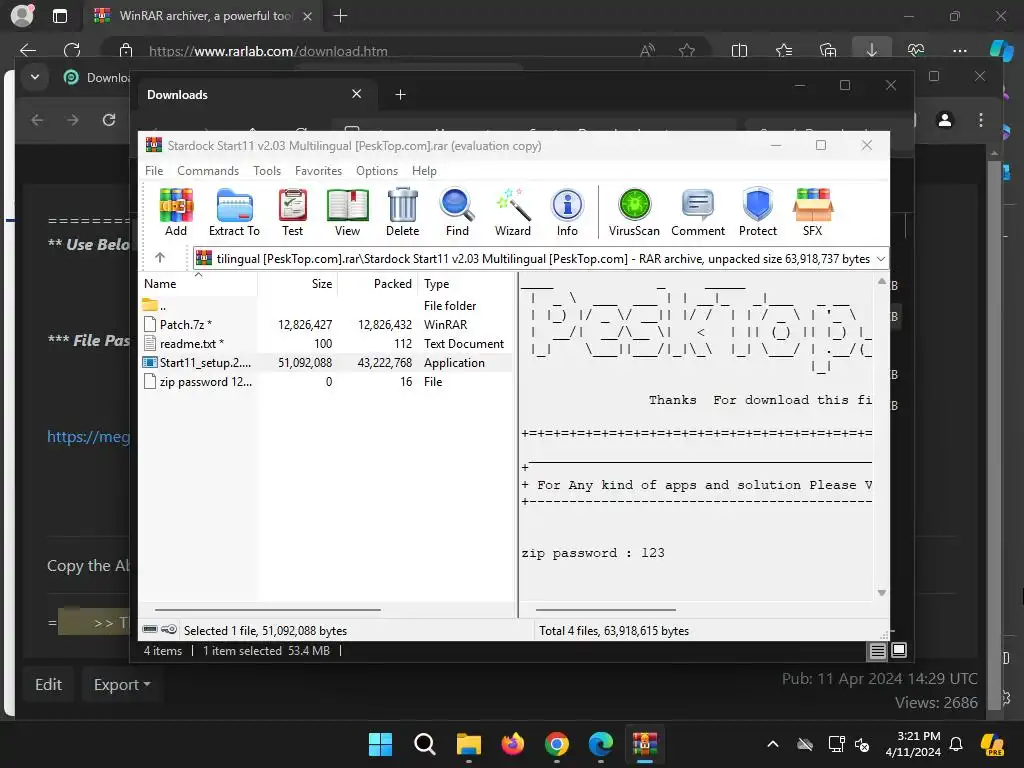The height and width of the screenshot is (768, 1024).
Task: Click the Edge address bar URL
Action: (268, 51)
